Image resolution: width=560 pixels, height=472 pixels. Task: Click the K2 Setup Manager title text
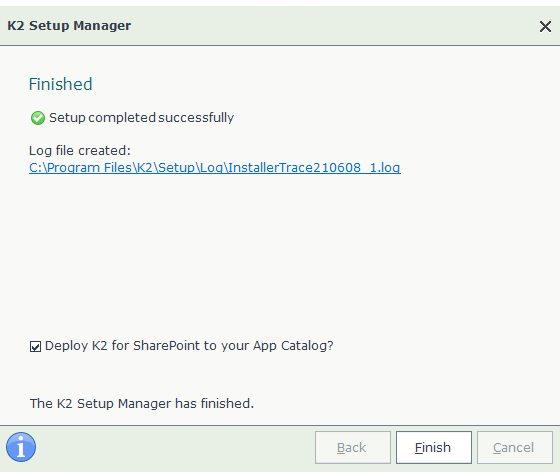pos(69,26)
